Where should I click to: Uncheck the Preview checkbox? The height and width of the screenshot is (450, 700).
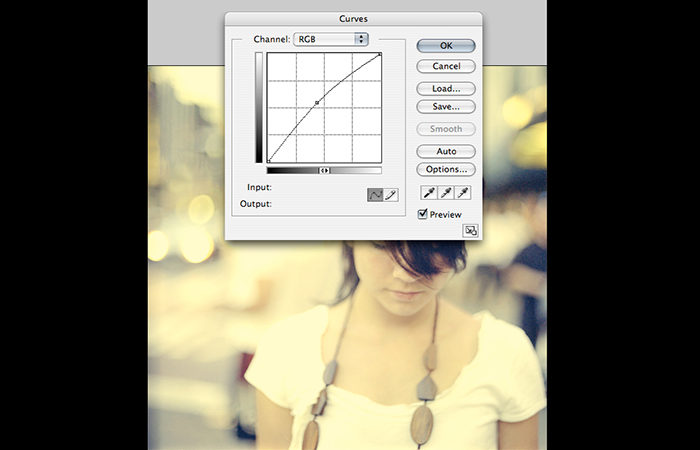pos(422,214)
